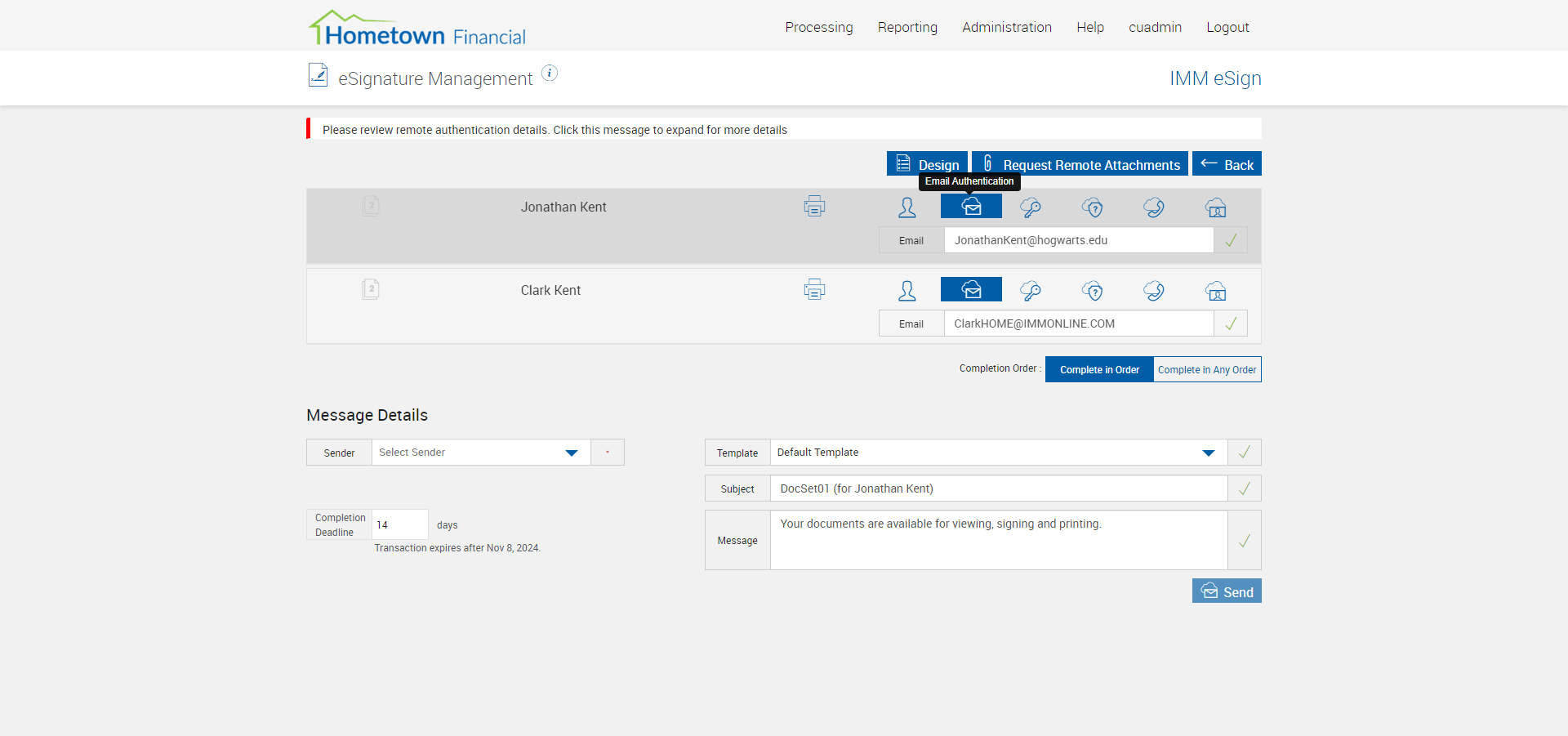This screenshot has height=736, width=1568.
Task: Click the Clark Kent signer name
Action: click(550, 291)
